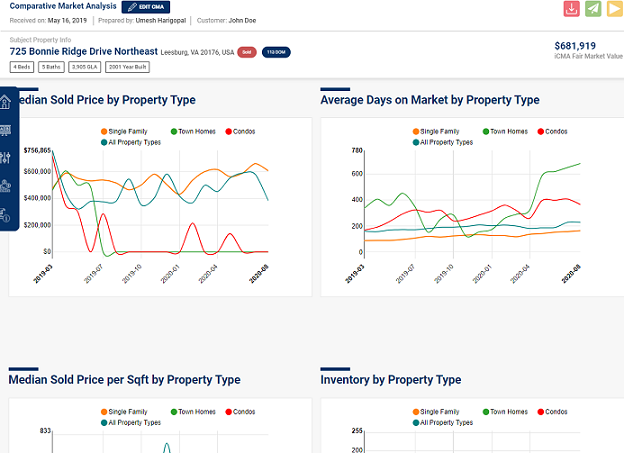
Task: Open the document info sidebar icon
Action: [x=5, y=215]
